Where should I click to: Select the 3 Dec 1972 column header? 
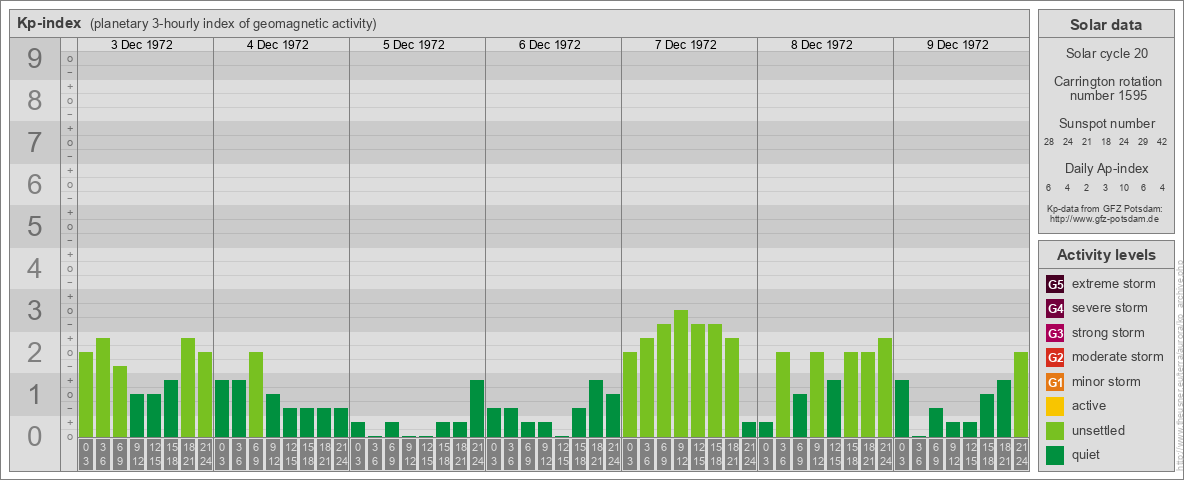[142, 45]
